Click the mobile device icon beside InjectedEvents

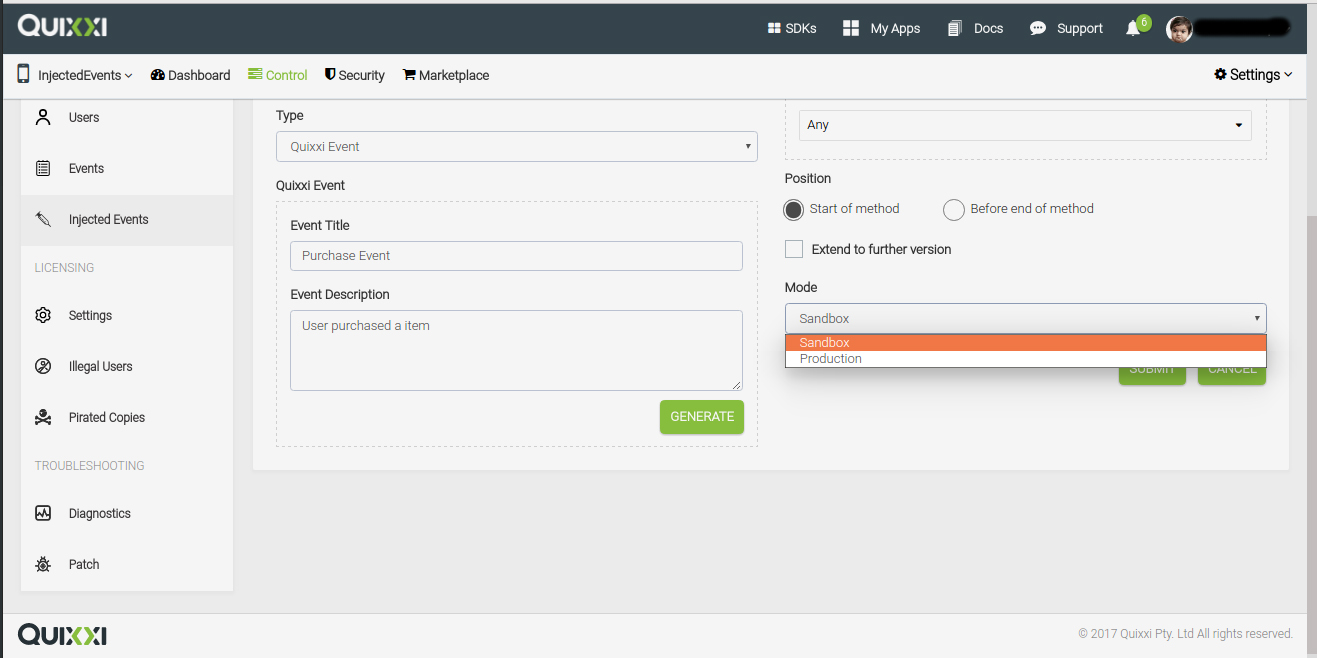coord(23,74)
